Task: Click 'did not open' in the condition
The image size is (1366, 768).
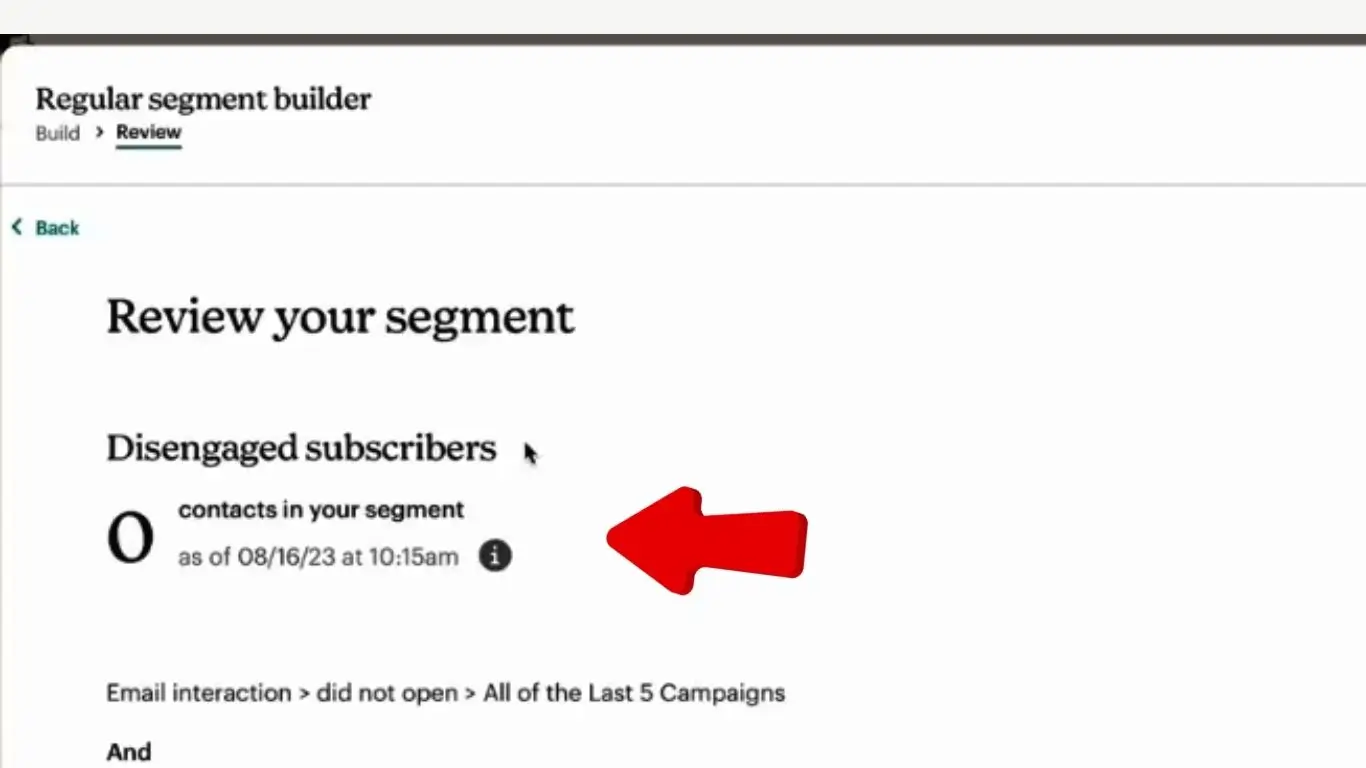Action: pyautogui.click(x=385, y=693)
